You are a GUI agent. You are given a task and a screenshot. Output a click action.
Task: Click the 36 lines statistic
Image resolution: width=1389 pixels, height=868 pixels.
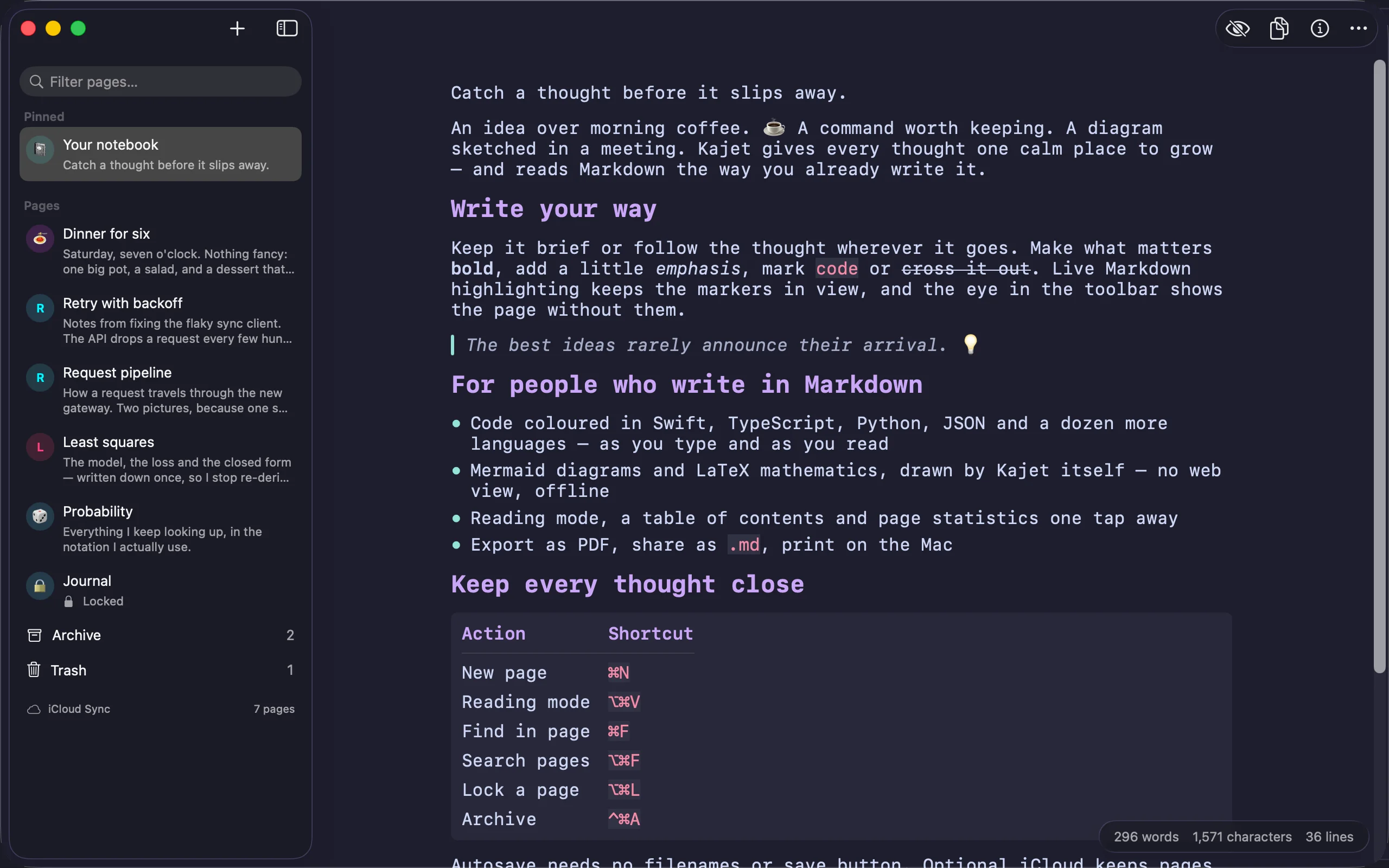click(1329, 837)
